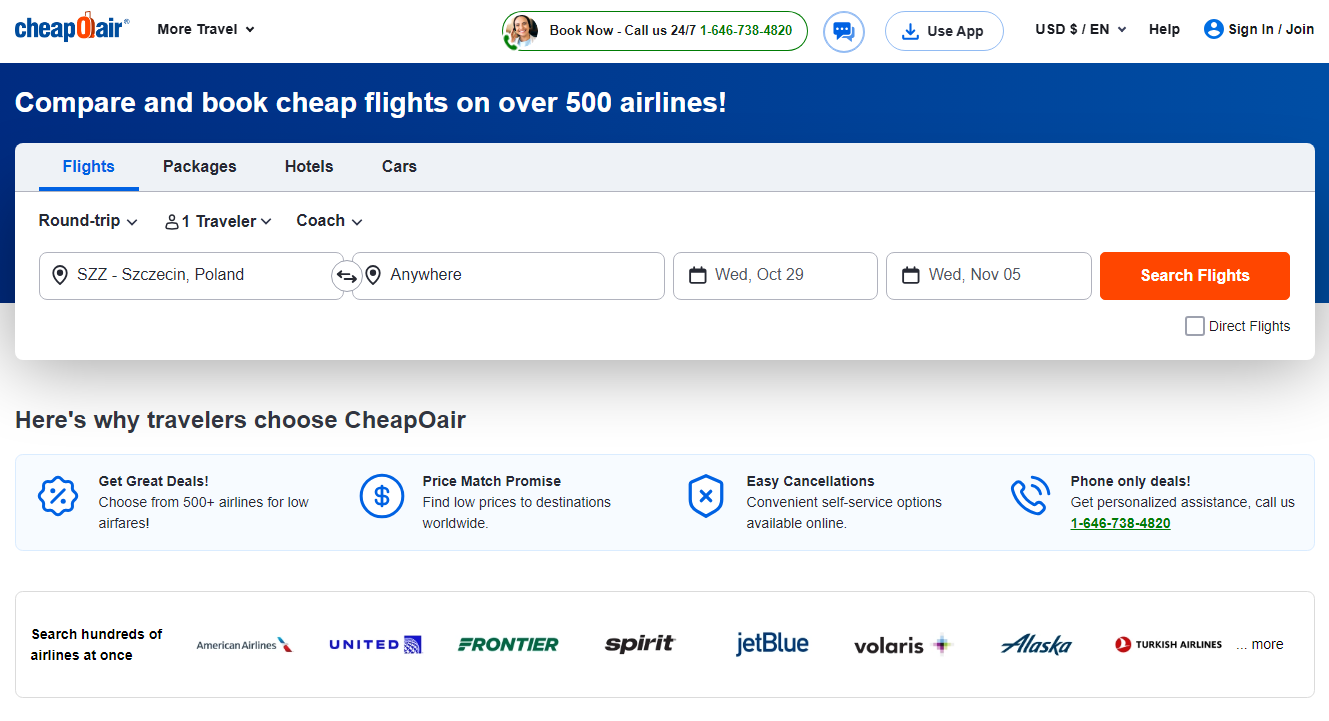The image size is (1329, 721).
Task: Expand the Round-trip dropdown
Action: [x=88, y=221]
